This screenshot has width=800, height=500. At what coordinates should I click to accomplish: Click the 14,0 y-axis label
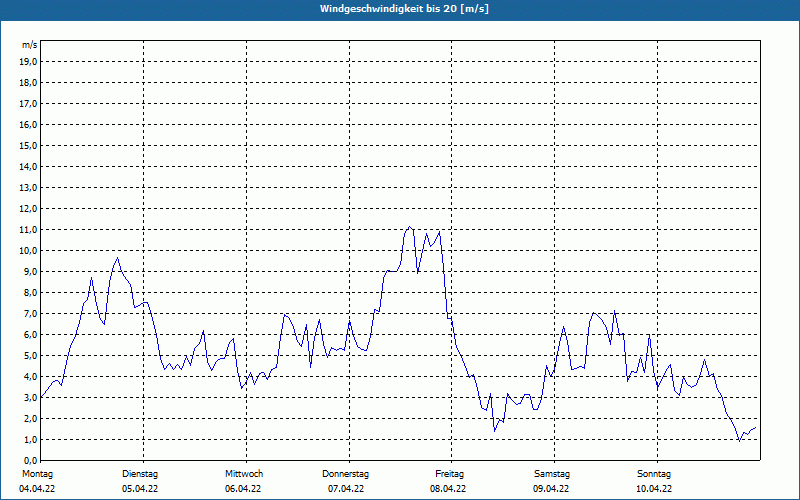(x=29, y=166)
